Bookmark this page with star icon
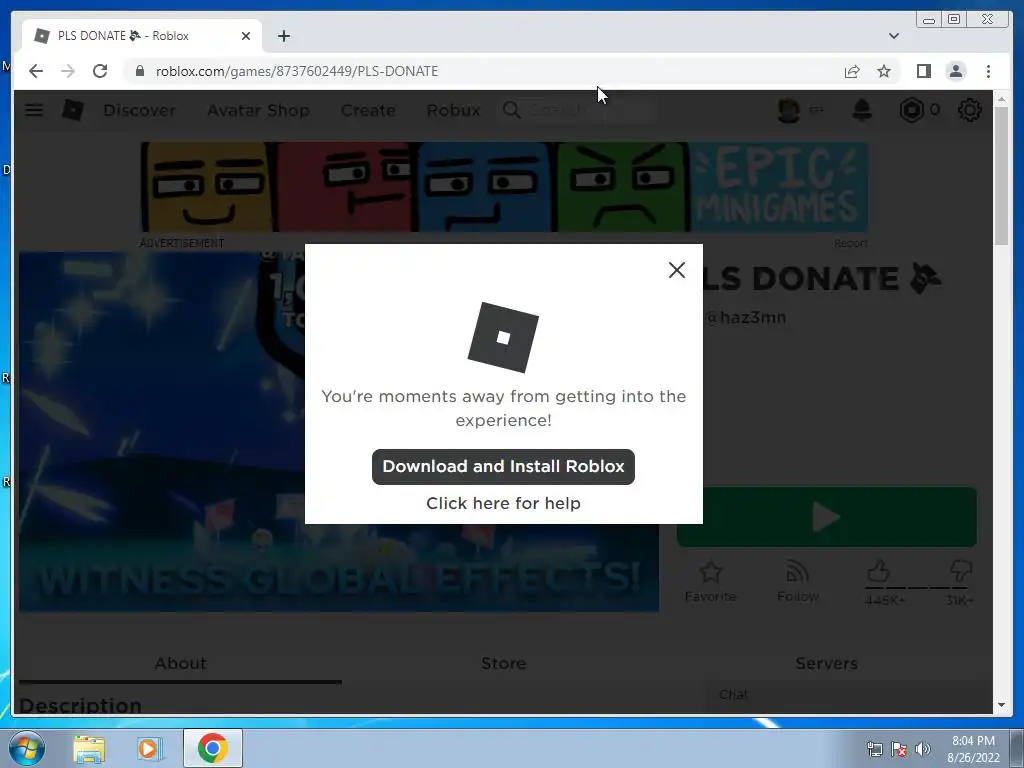The image size is (1024, 768). (x=884, y=71)
